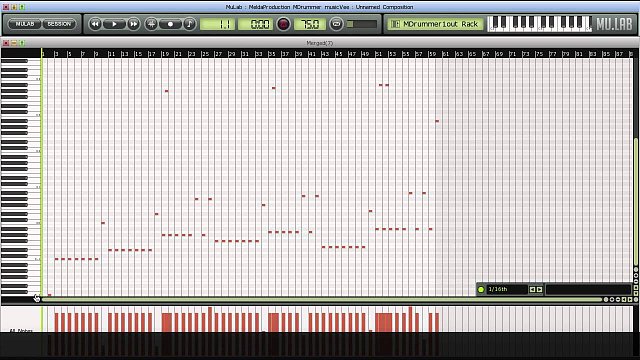
Task: Open the MULAB menu button
Action: coord(25,24)
